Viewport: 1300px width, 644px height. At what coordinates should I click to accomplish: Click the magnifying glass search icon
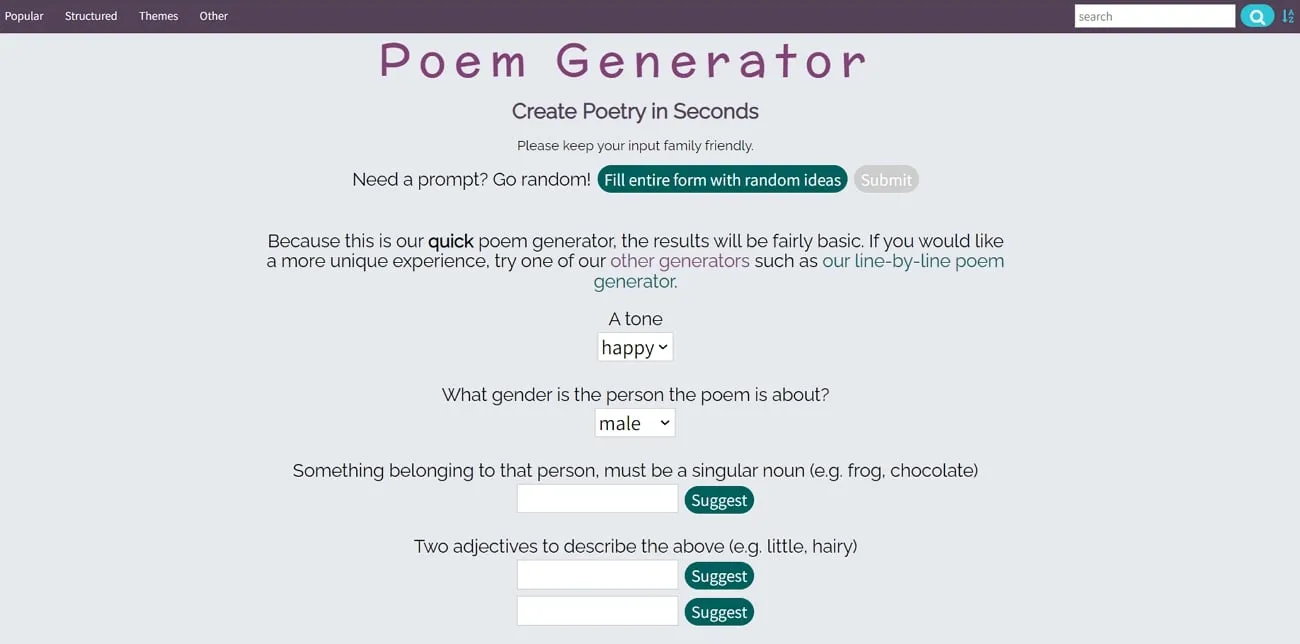(x=1256, y=16)
